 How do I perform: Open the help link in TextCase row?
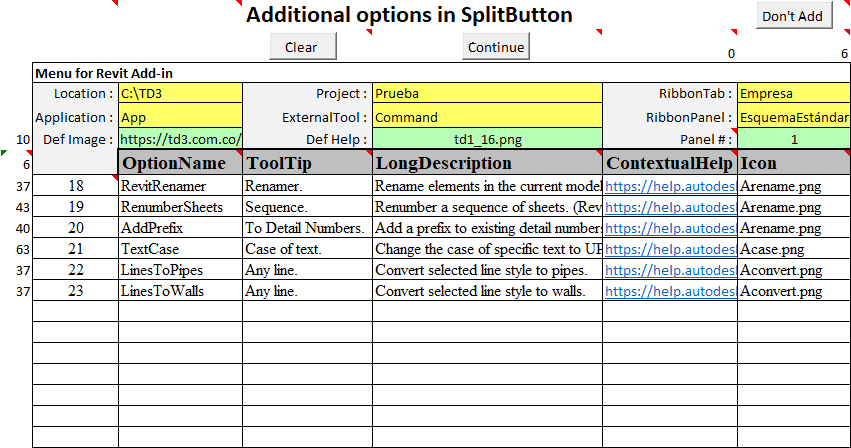[670, 249]
